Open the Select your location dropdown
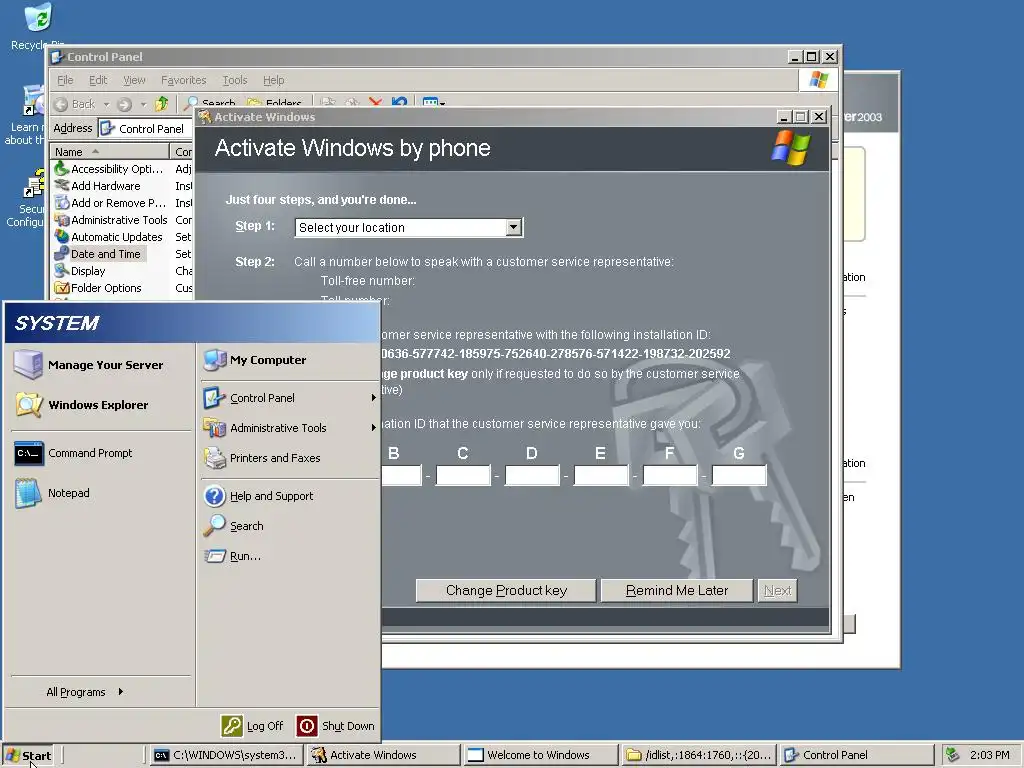Image resolution: width=1024 pixels, height=768 pixels. pyautogui.click(x=514, y=227)
